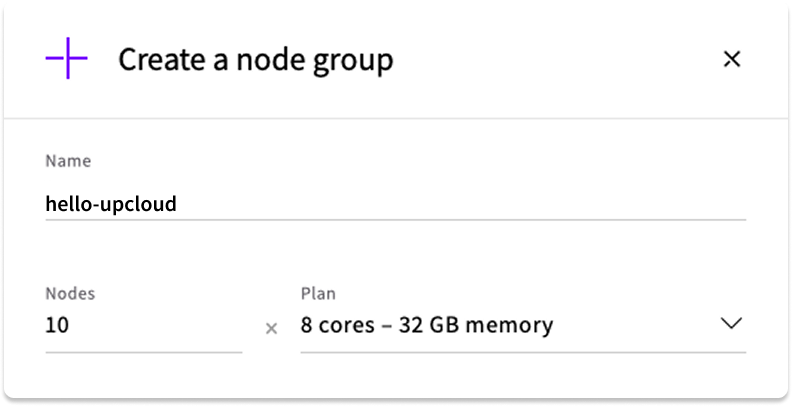
Task: Expand the Plan dropdown chevron arrow
Action: tap(731, 323)
